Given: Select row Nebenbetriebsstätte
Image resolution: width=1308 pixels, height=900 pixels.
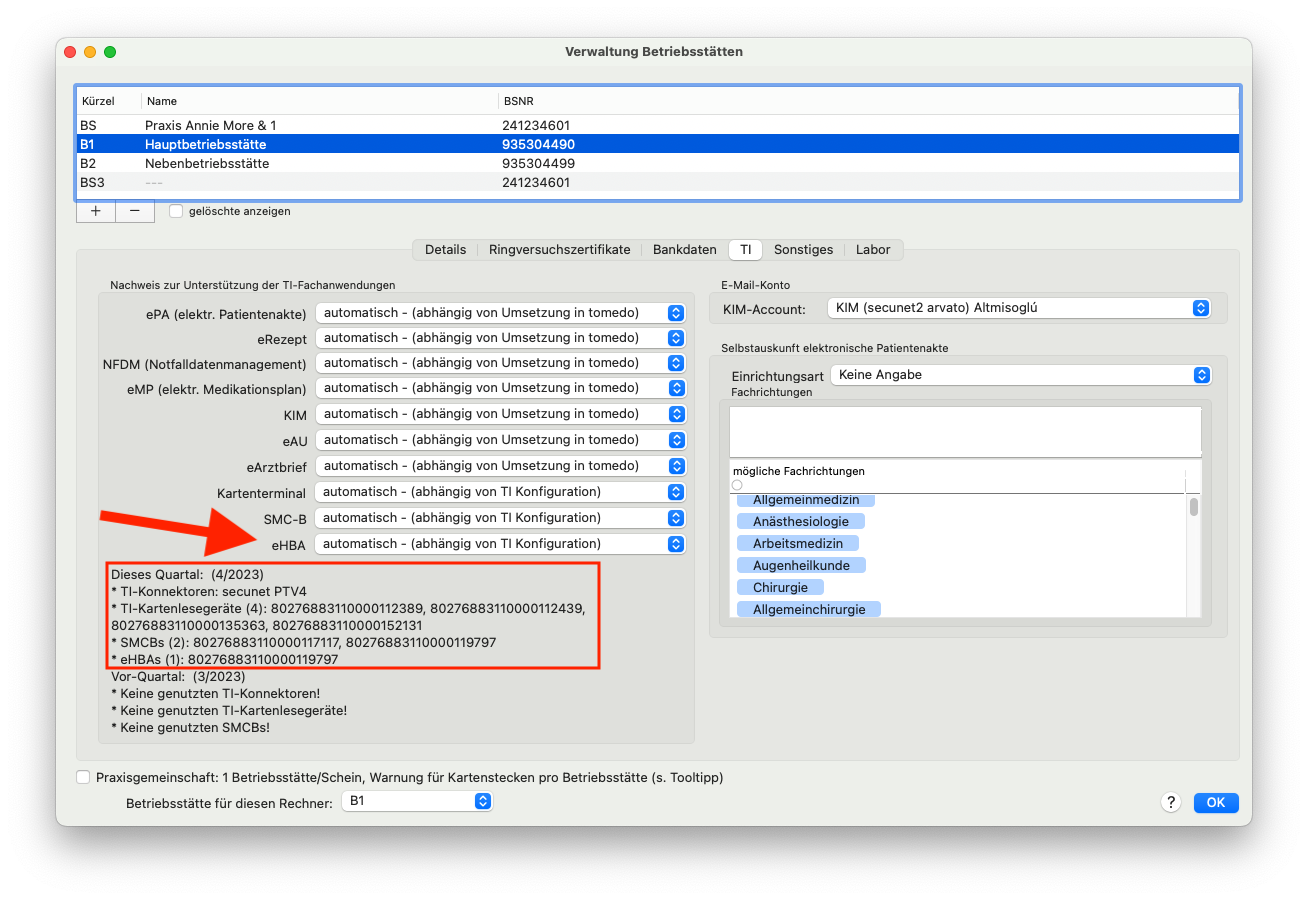Looking at the screenshot, I should click(658, 163).
